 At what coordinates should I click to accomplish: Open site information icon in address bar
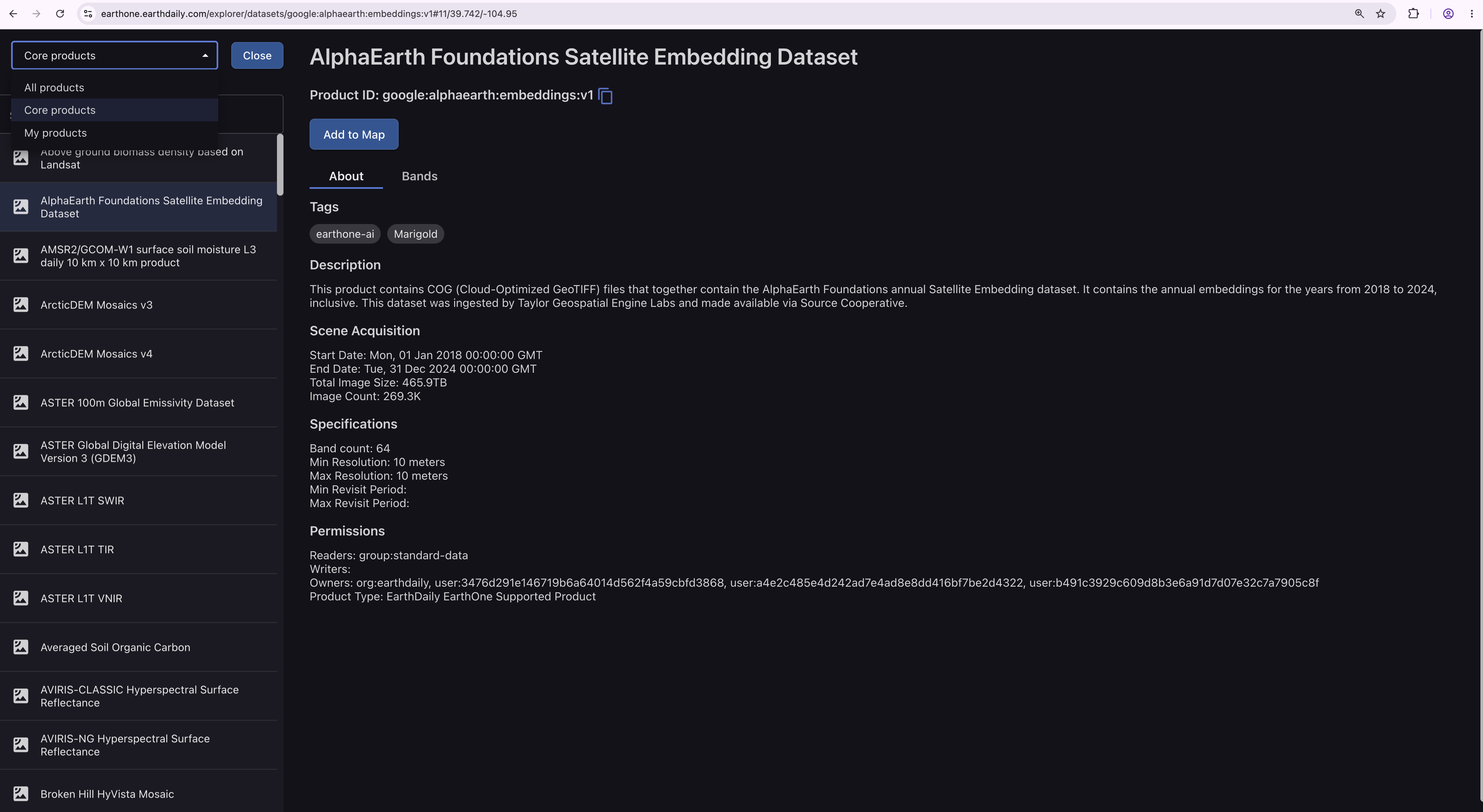88,14
